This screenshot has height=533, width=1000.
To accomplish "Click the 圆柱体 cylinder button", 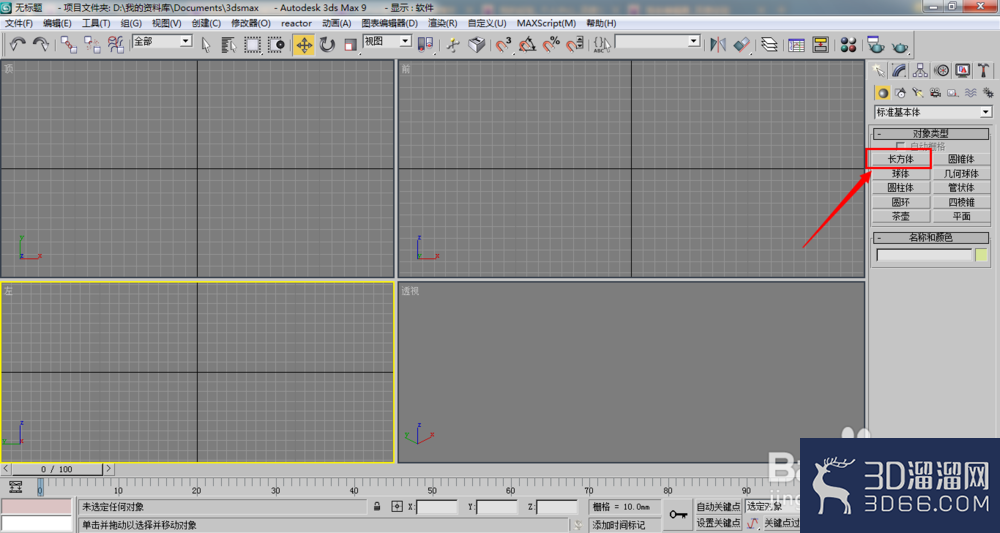I will pos(901,188).
